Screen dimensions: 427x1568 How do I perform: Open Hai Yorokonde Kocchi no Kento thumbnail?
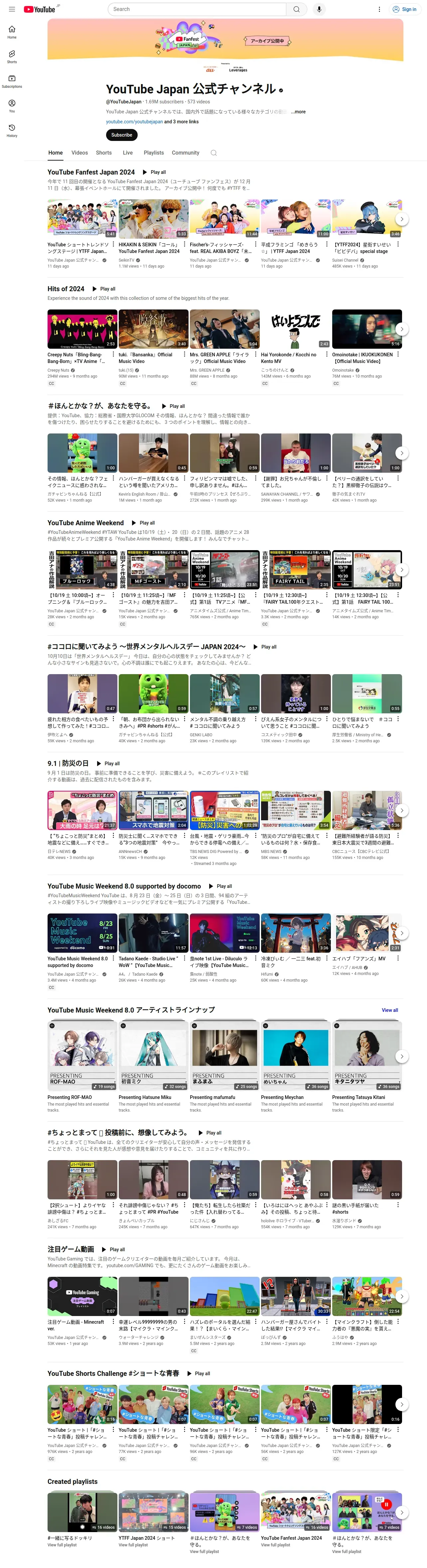coord(295,329)
